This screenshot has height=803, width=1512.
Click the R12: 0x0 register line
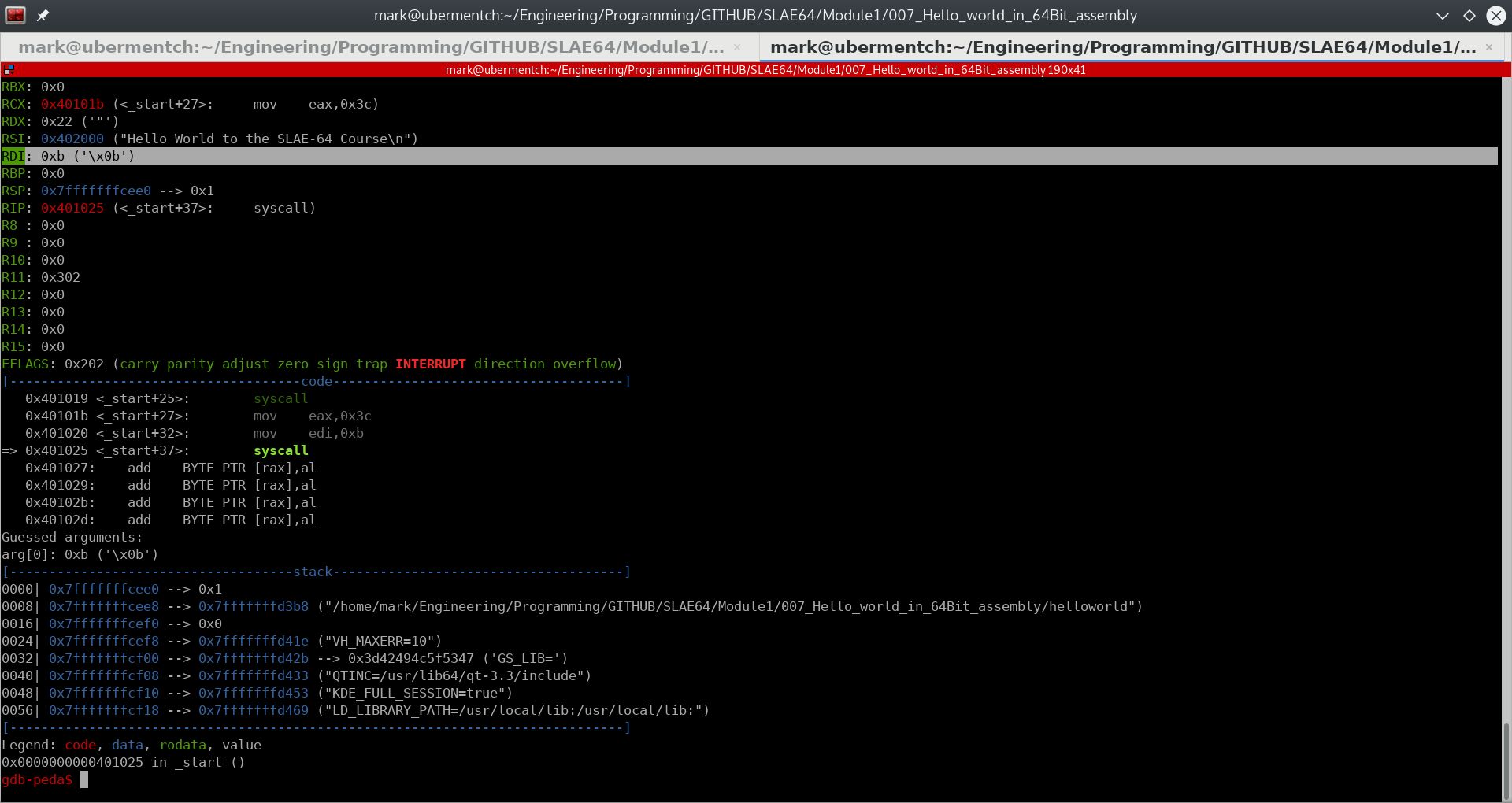pos(33,294)
